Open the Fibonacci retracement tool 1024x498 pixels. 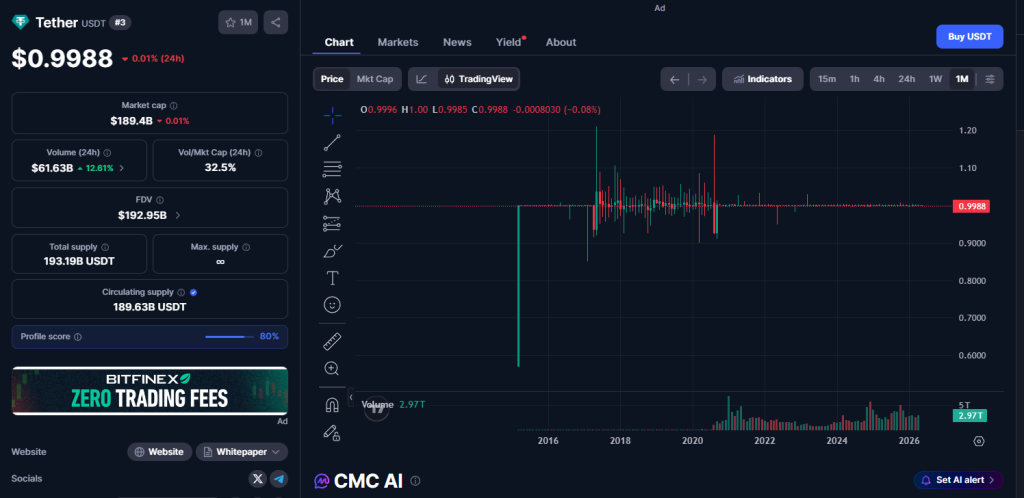332,169
